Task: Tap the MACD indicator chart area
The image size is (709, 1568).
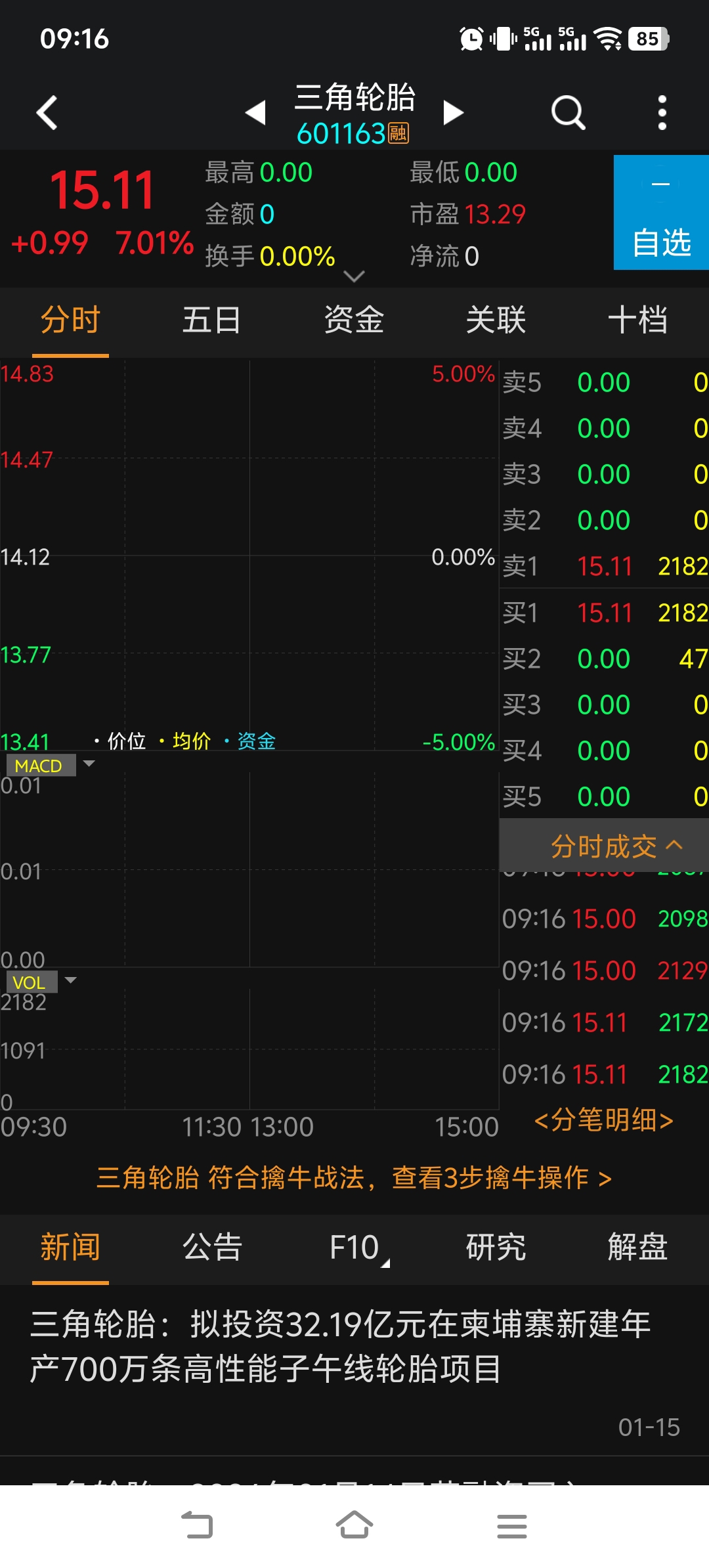Action: 249,870
